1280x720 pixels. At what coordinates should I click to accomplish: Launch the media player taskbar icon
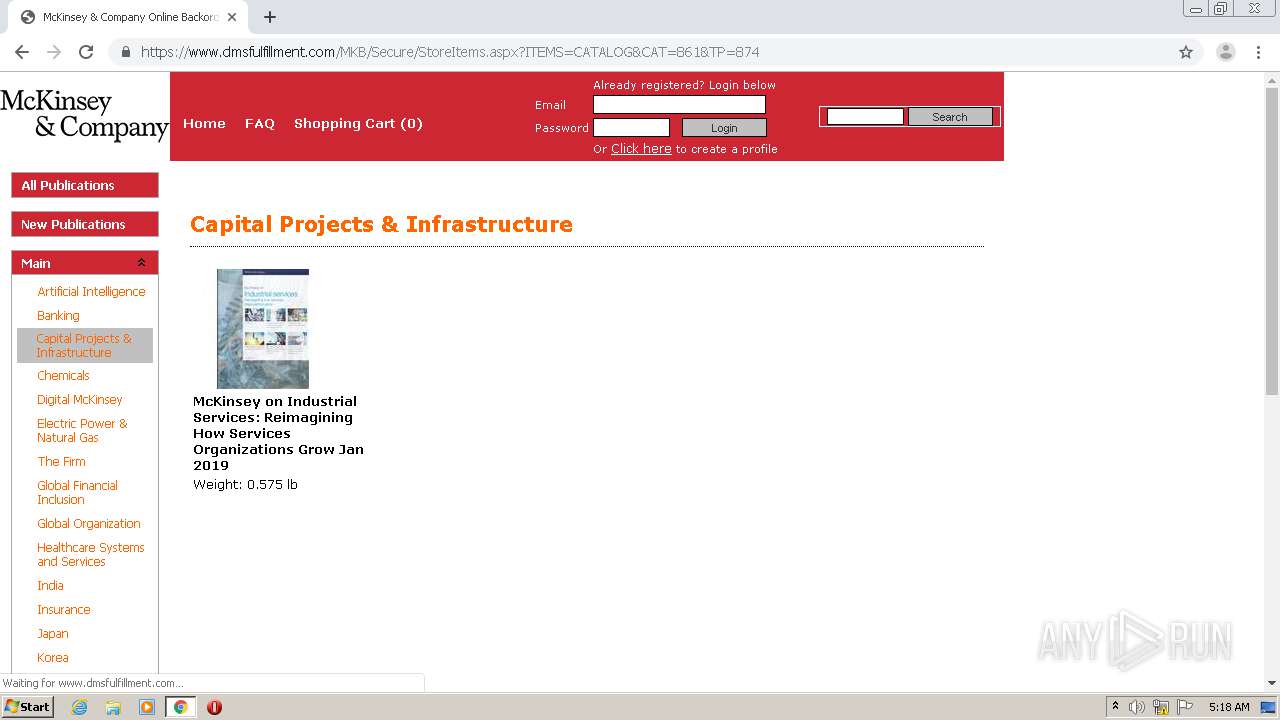click(147, 707)
